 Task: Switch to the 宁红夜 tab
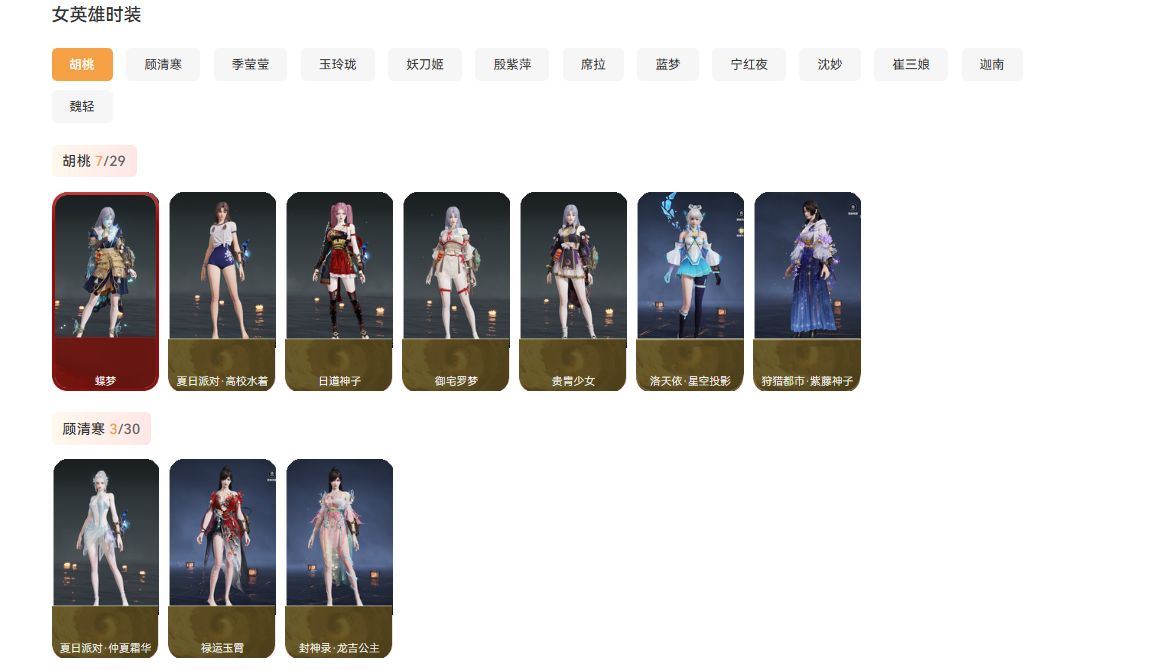tap(749, 65)
